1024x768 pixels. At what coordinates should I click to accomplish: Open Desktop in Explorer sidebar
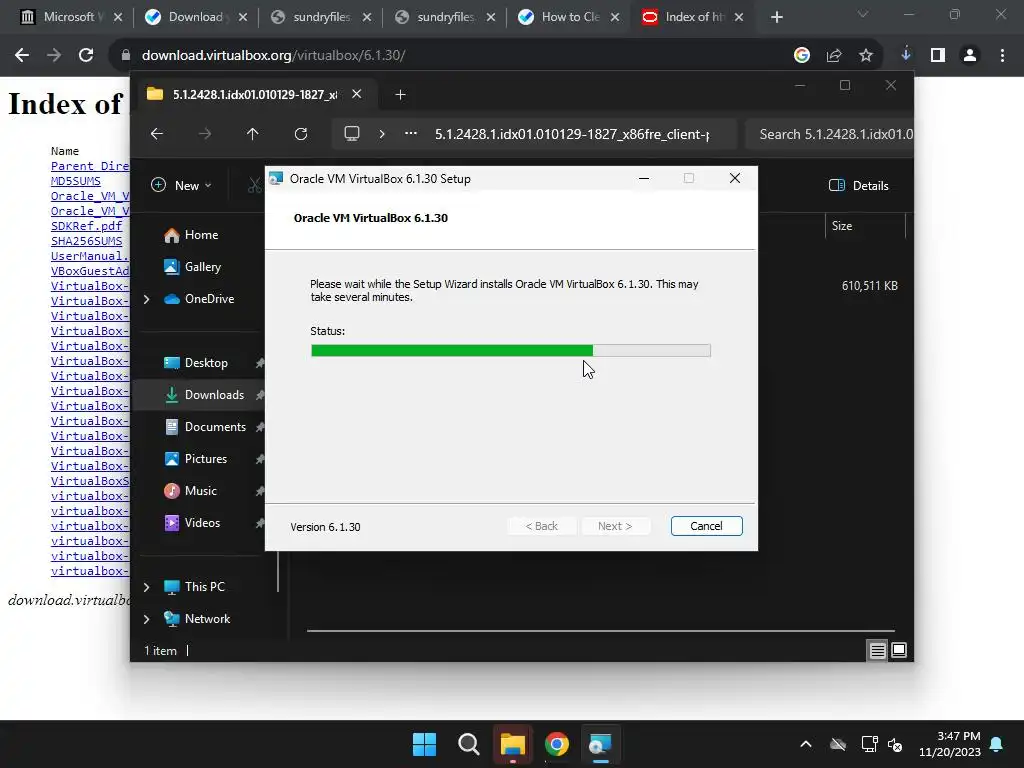196,363
